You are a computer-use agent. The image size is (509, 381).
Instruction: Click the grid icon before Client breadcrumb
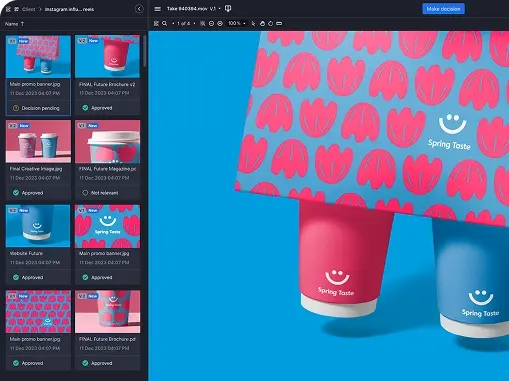coord(16,9)
